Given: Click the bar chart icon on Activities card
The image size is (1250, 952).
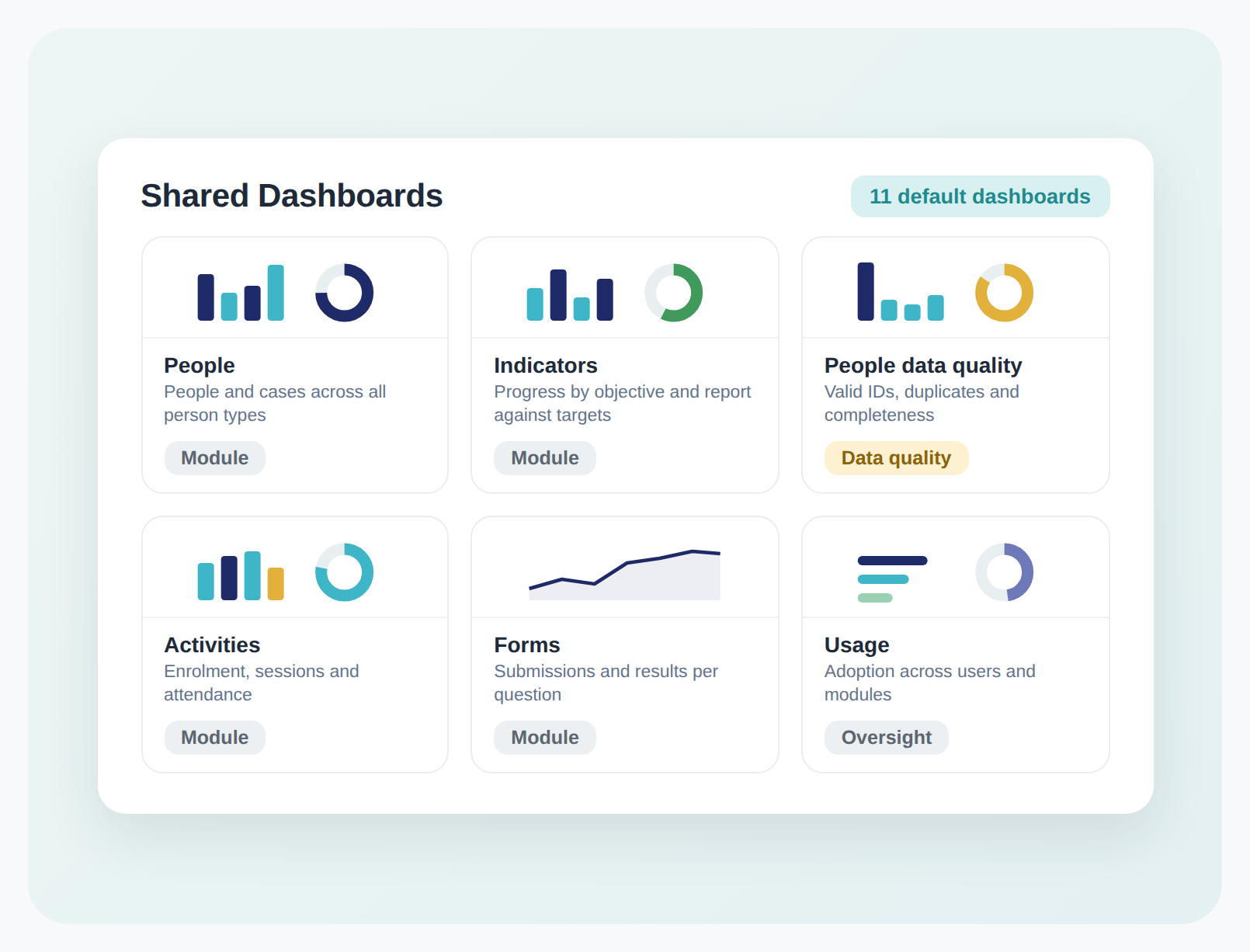Looking at the screenshot, I should point(241,575).
